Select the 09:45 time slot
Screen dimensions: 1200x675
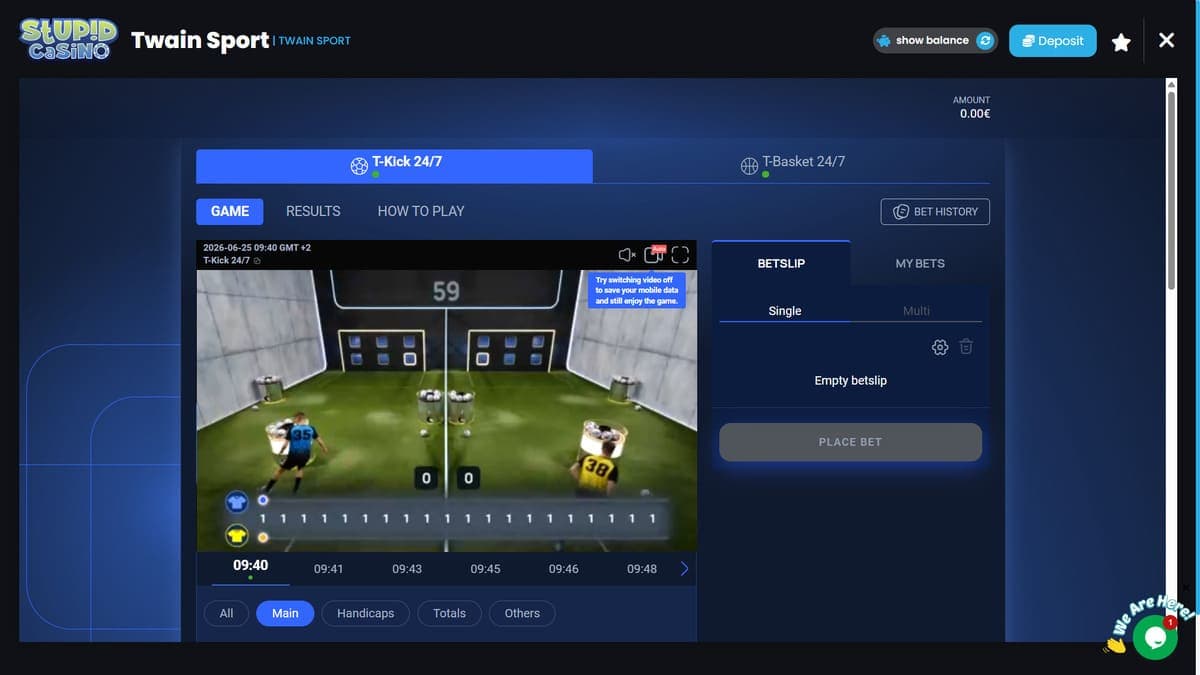485,569
